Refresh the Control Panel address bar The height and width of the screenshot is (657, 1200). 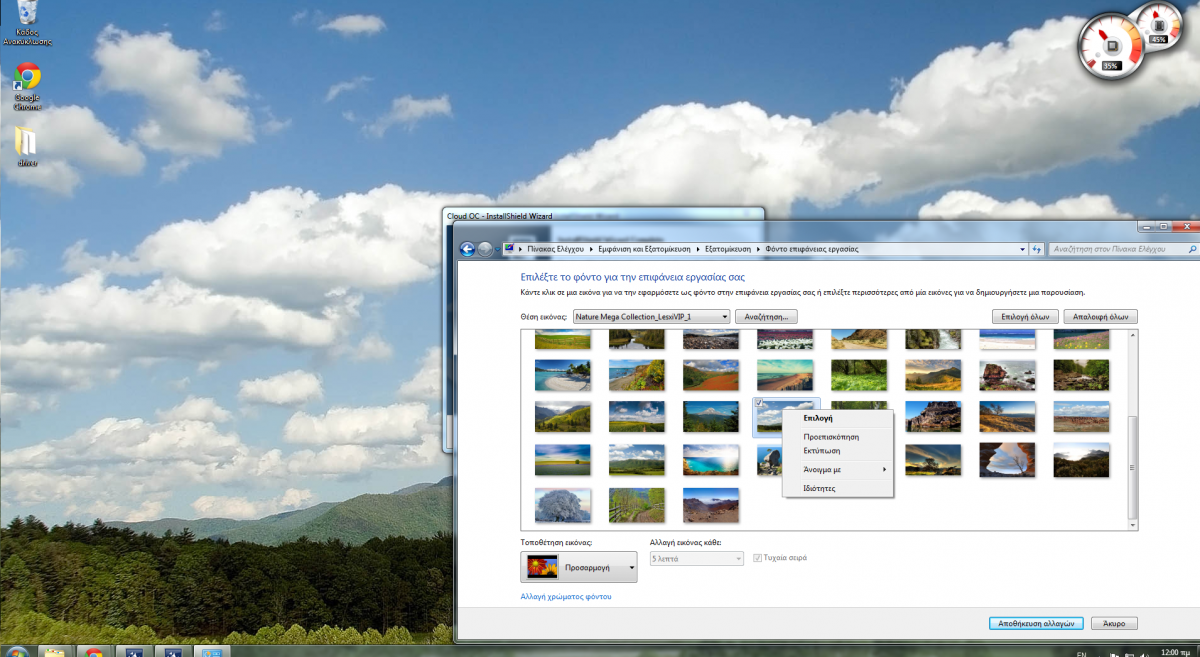pos(1037,249)
